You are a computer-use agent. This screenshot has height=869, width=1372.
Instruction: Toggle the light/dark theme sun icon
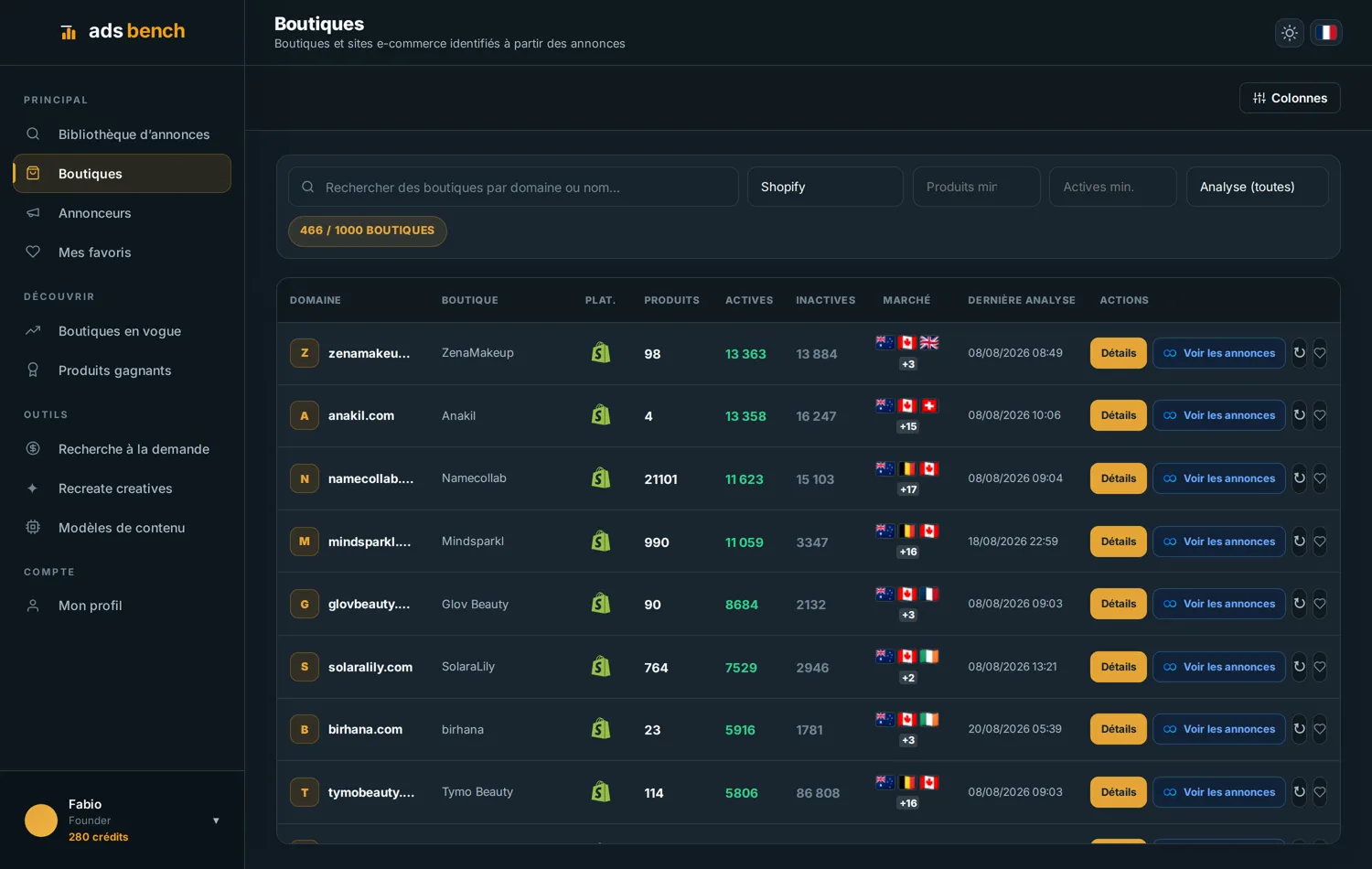click(1290, 33)
